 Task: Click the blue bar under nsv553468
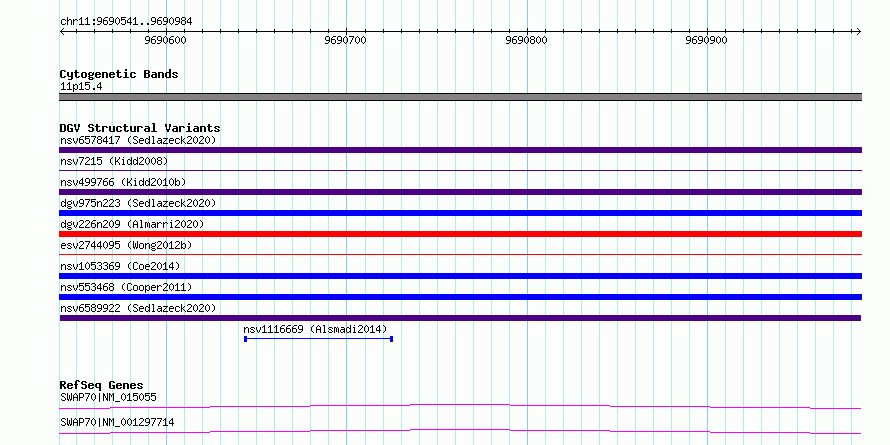click(x=460, y=297)
